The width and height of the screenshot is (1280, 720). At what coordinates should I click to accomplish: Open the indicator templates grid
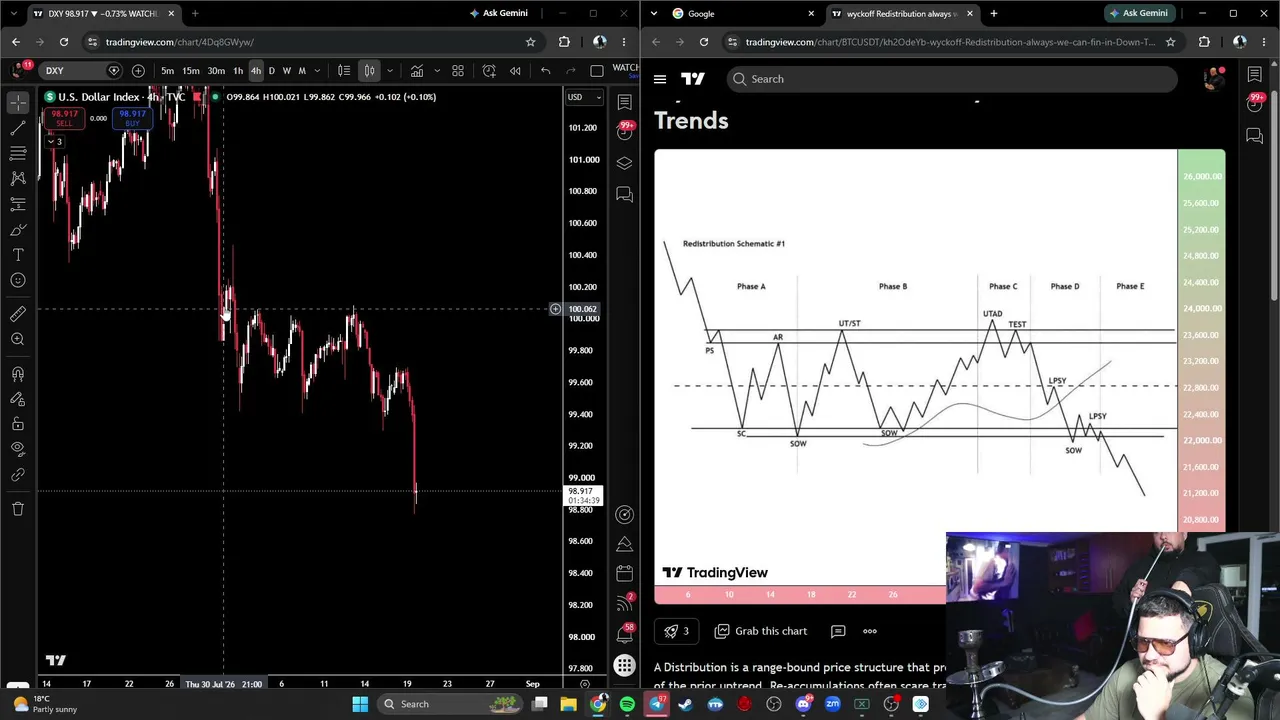pos(458,71)
